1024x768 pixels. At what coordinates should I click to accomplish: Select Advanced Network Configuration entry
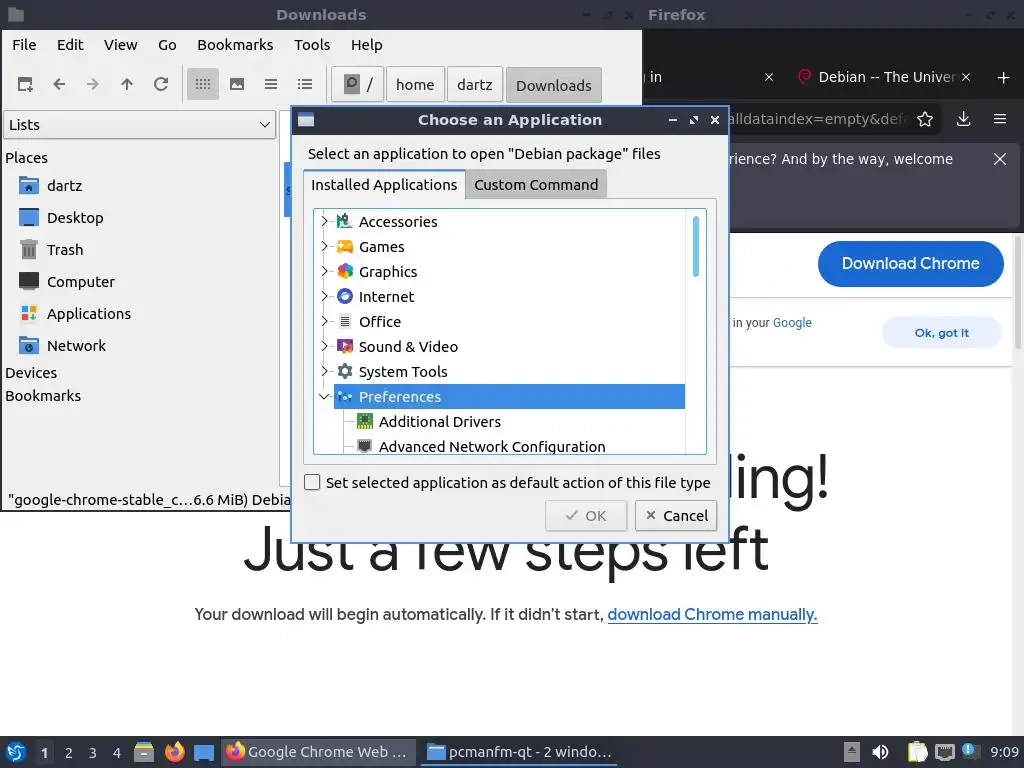(492, 447)
